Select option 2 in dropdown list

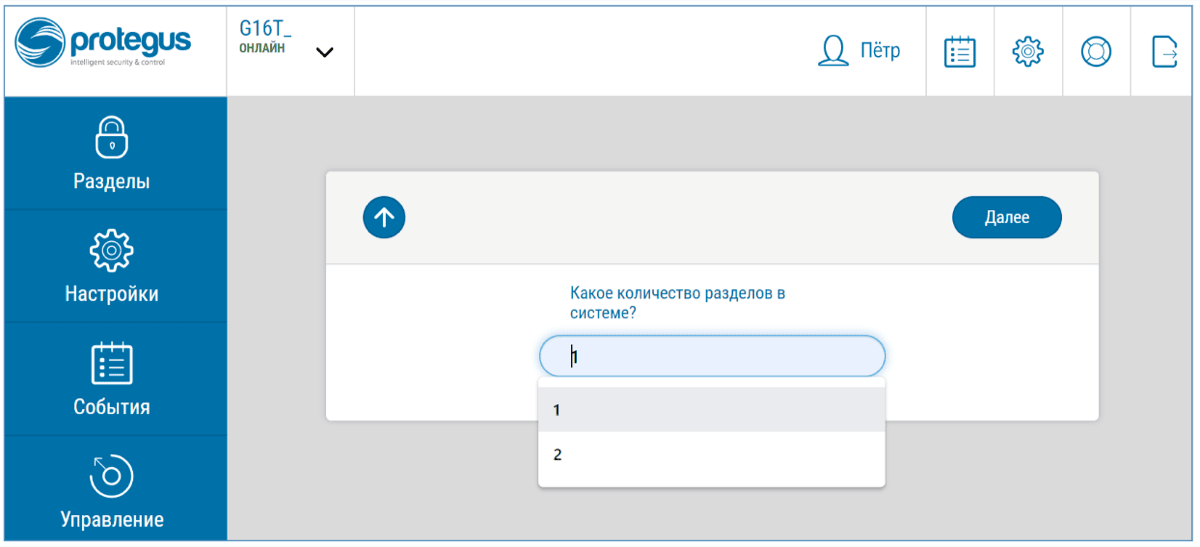pyautogui.click(x=711, y=455)
